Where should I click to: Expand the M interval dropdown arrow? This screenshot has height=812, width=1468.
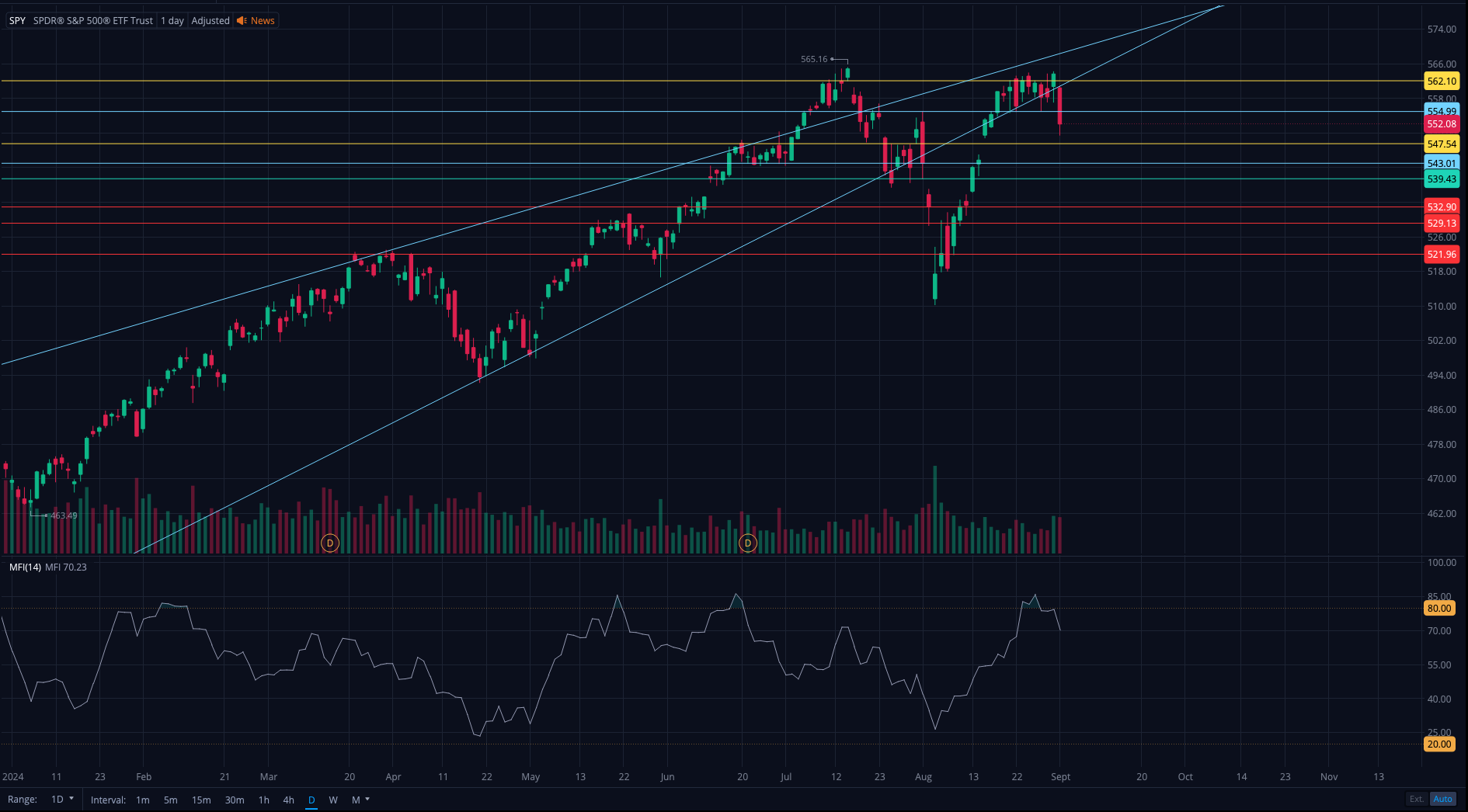367,800
